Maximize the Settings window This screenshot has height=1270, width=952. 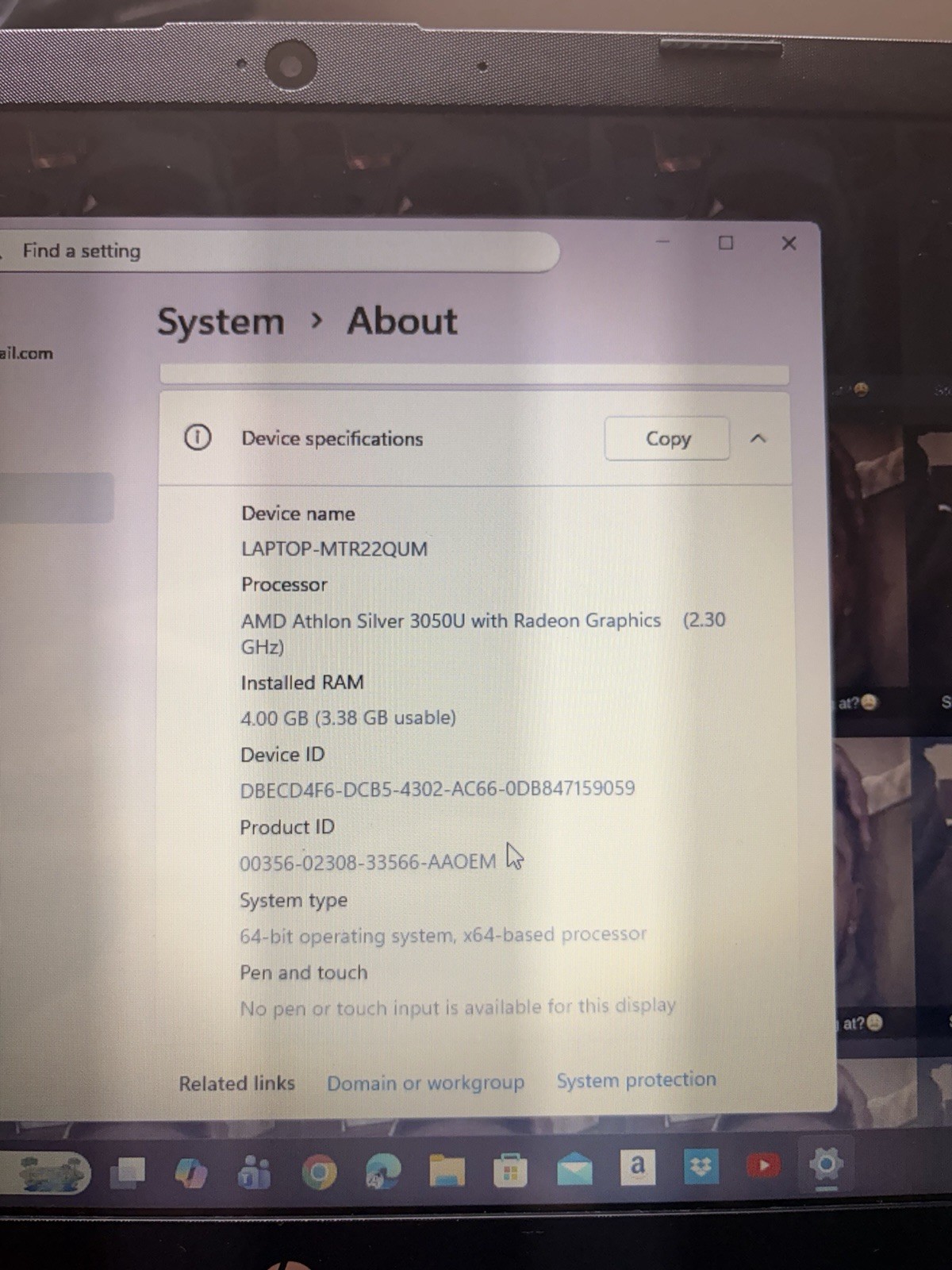click(x=725, y=242)
